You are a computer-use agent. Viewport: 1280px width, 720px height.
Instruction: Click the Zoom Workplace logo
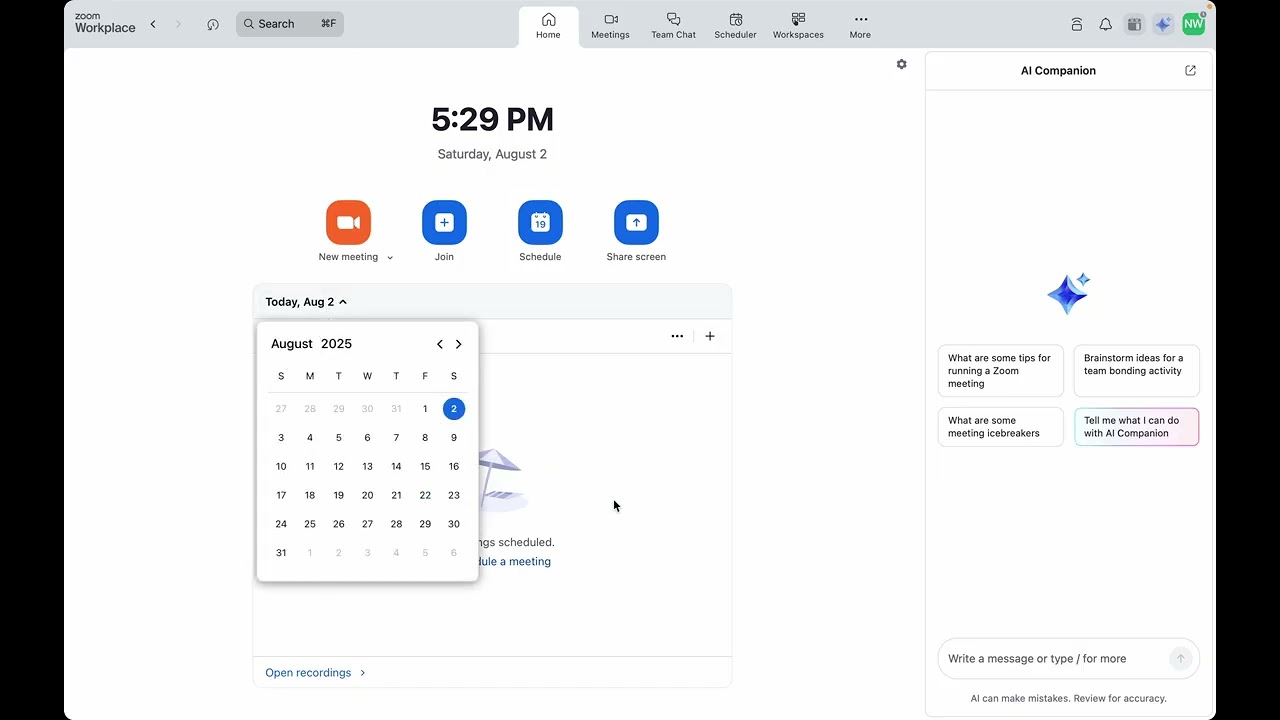pos(105,24)
